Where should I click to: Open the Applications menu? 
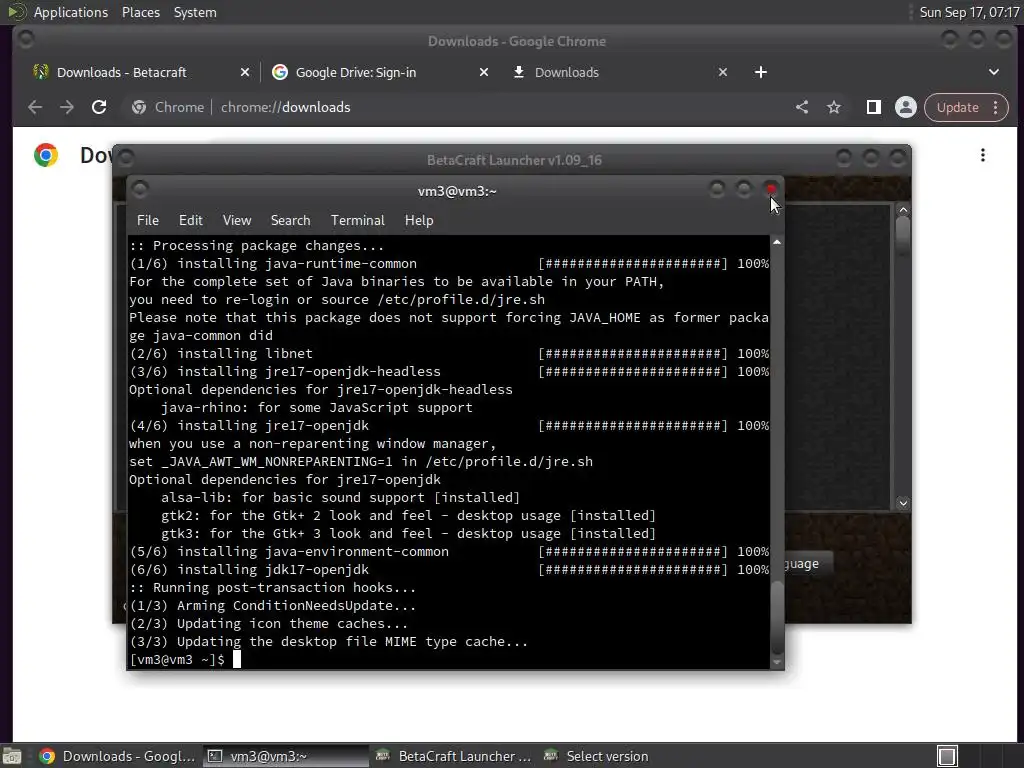click(x=71, y=12)
